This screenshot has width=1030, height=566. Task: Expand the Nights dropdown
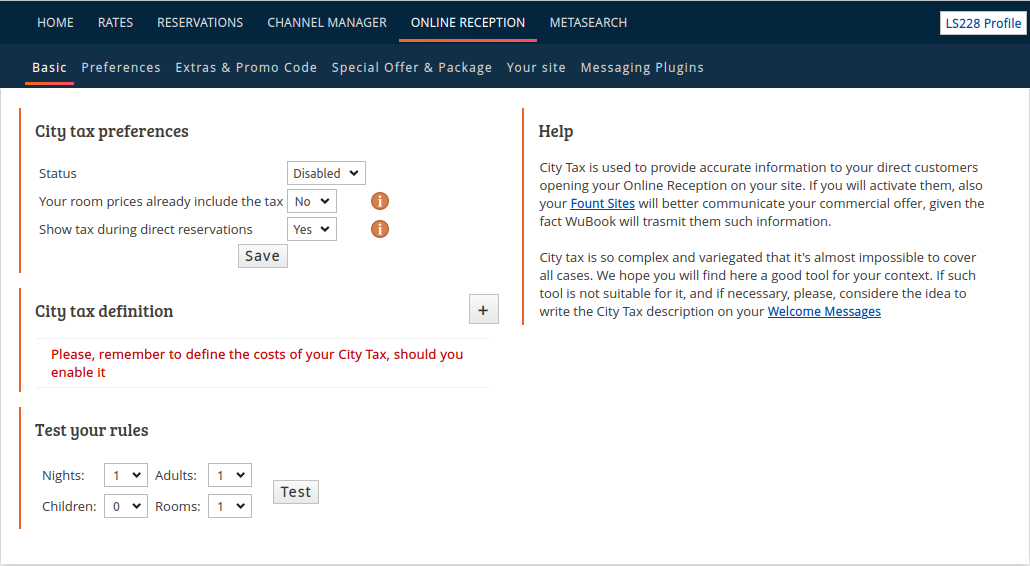pyautogui.click(x=125, y=475)
